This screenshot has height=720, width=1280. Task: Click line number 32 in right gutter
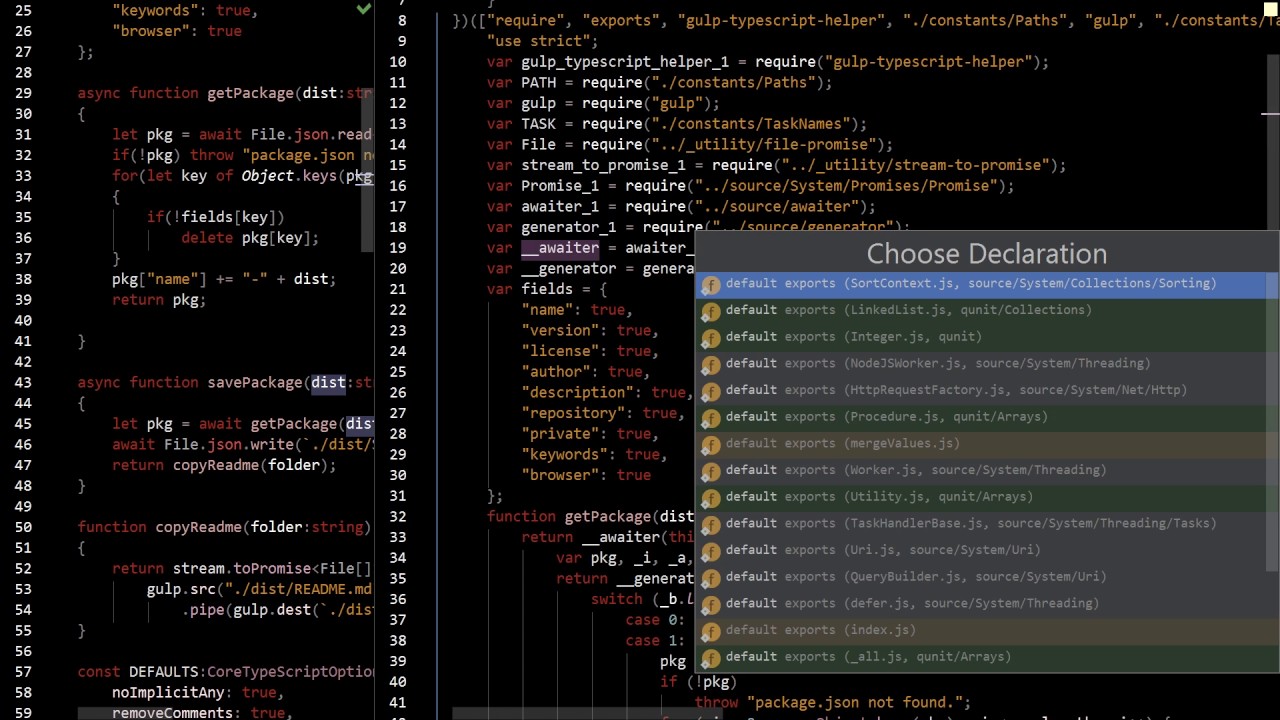(x=397, y=517)
